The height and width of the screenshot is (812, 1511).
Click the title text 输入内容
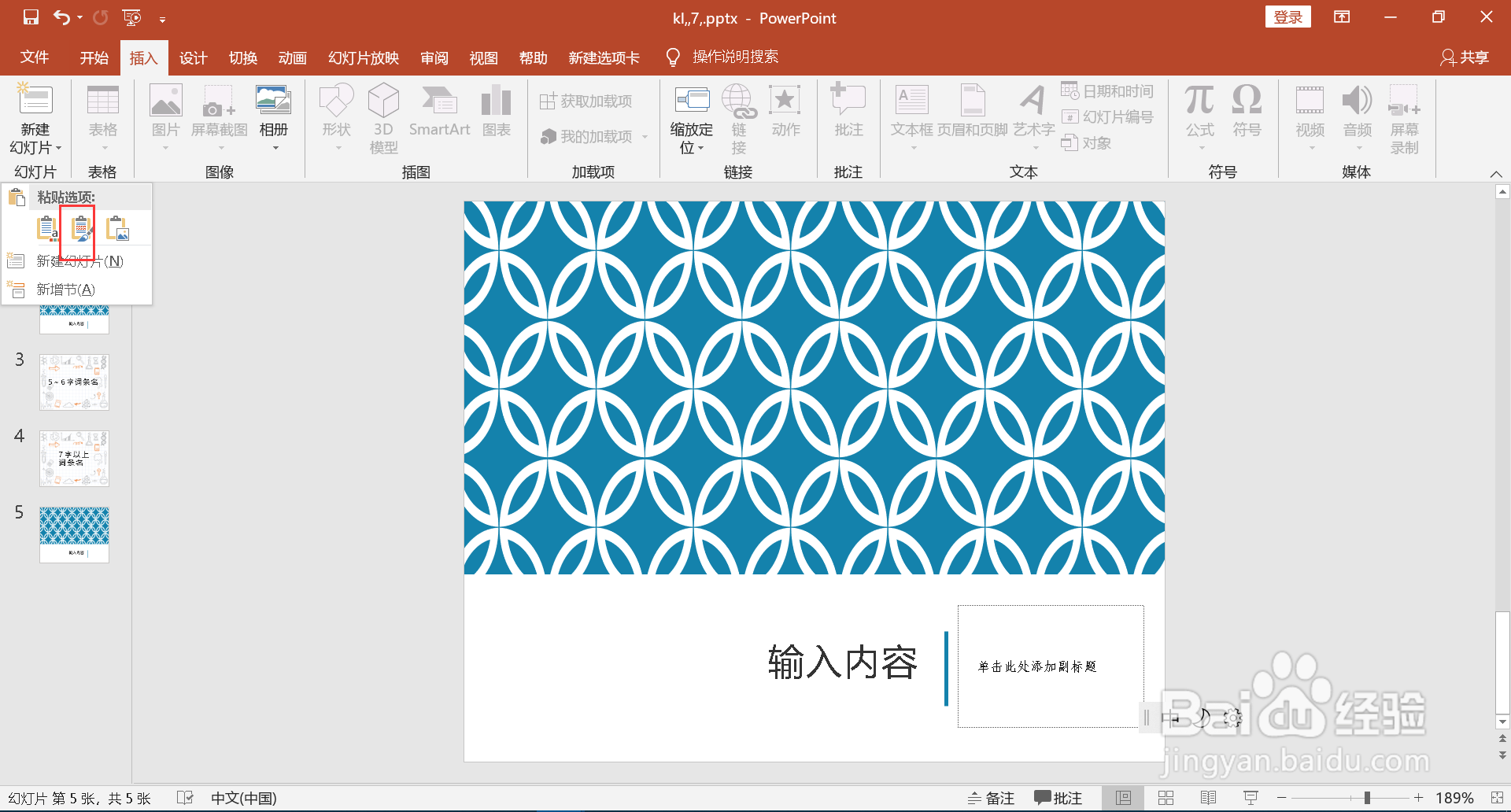point(843,663)
